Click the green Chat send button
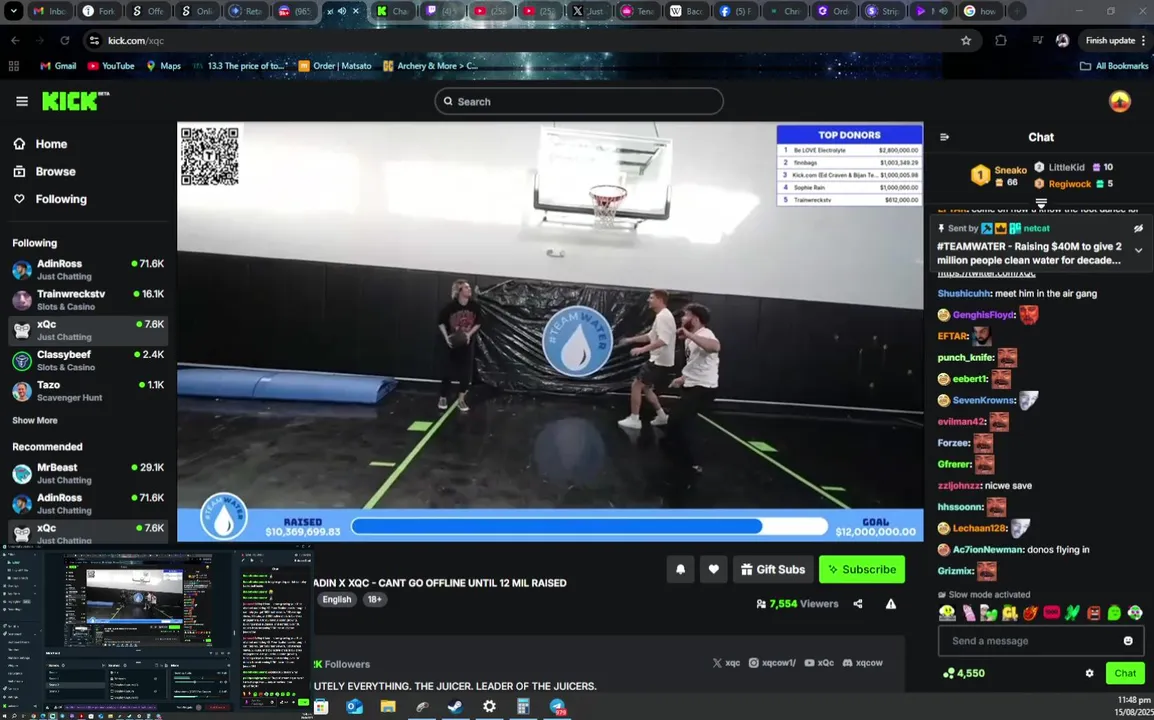Image resolution: width=1154 pixels, height=720 pixels. [1125, 673]
